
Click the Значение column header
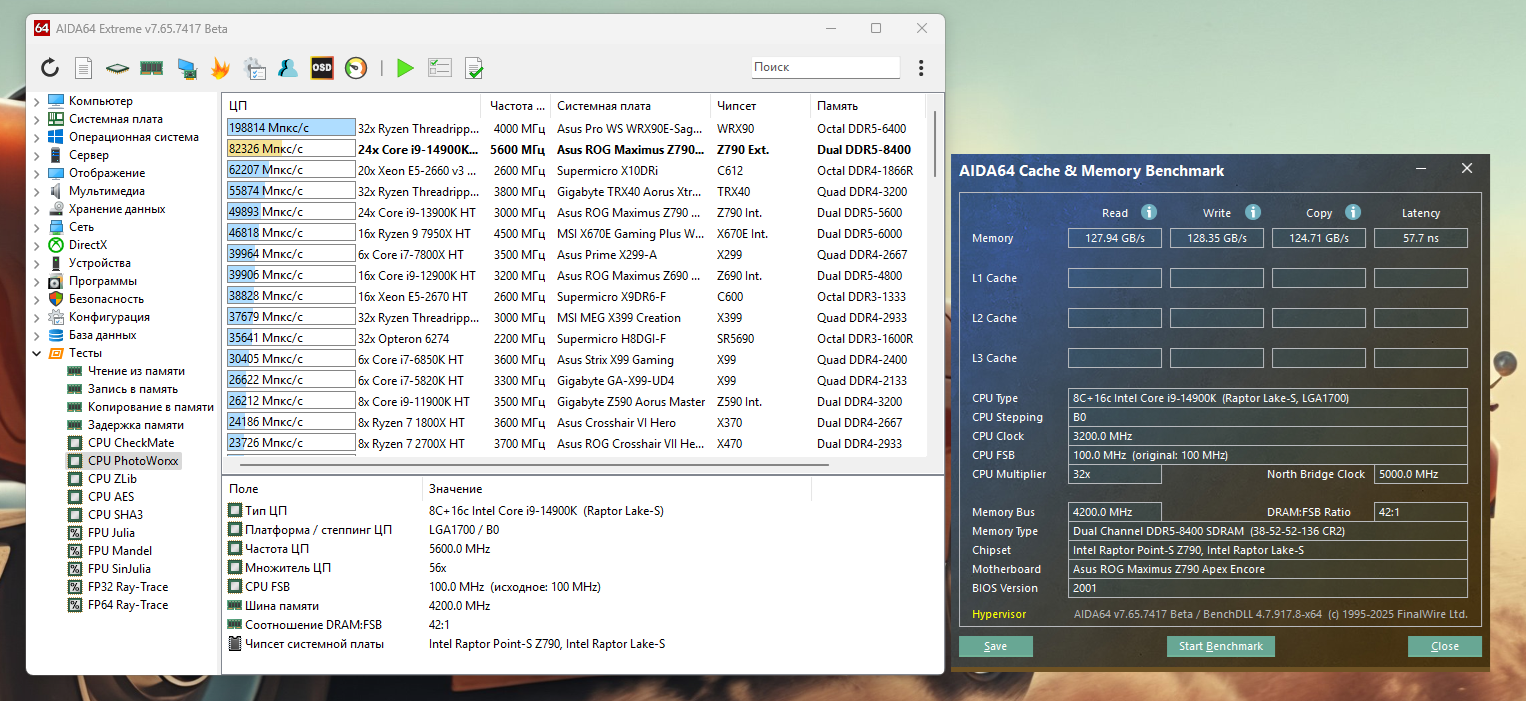coord(616,489)
